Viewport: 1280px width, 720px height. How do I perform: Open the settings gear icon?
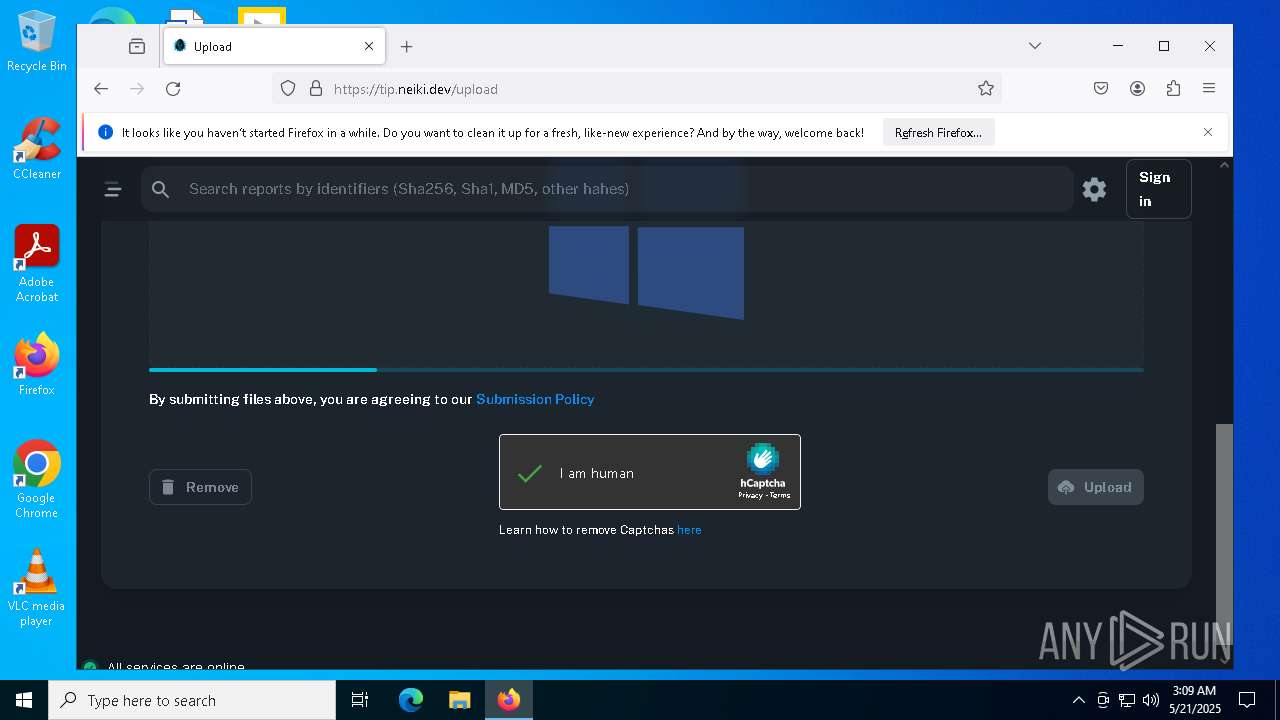coord(1094,189)
